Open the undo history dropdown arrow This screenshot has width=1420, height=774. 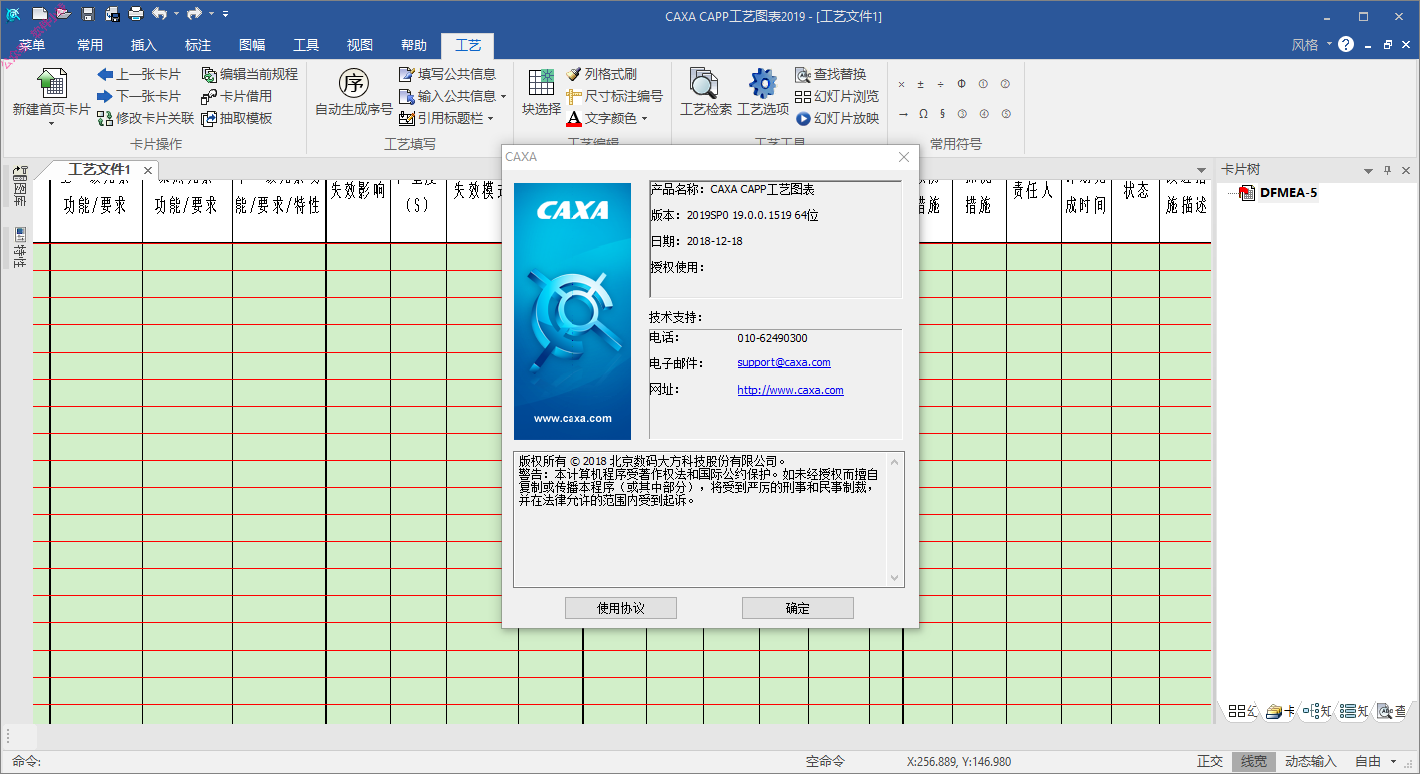(x=176, y=14)
